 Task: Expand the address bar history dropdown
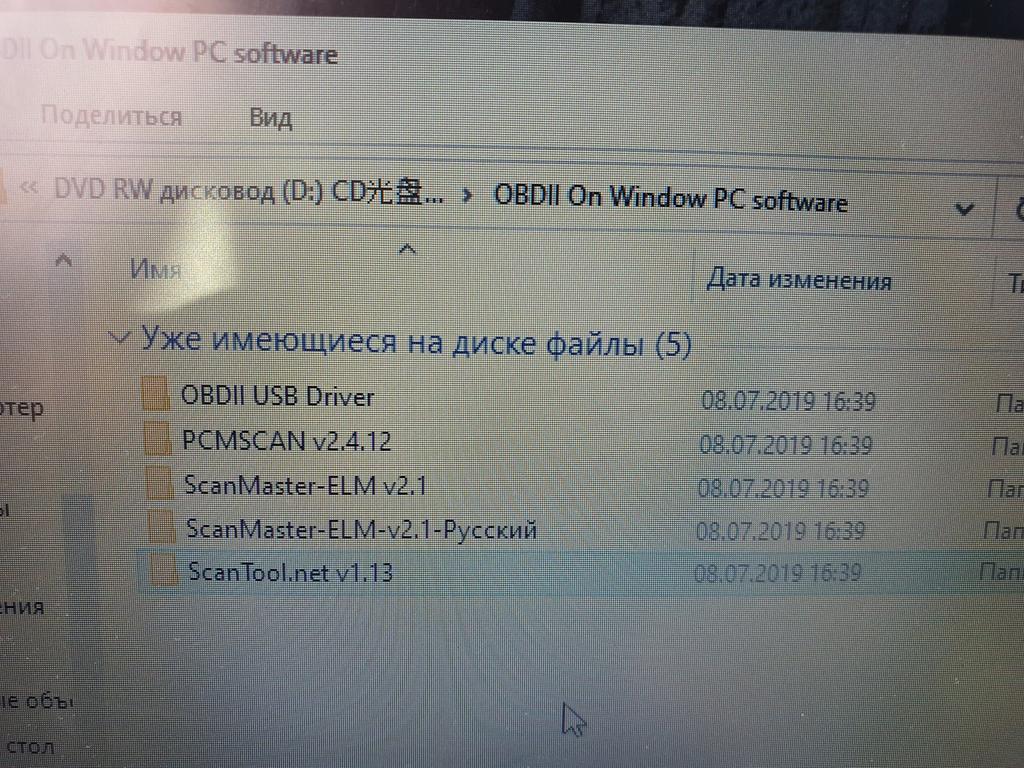point(965,209)
